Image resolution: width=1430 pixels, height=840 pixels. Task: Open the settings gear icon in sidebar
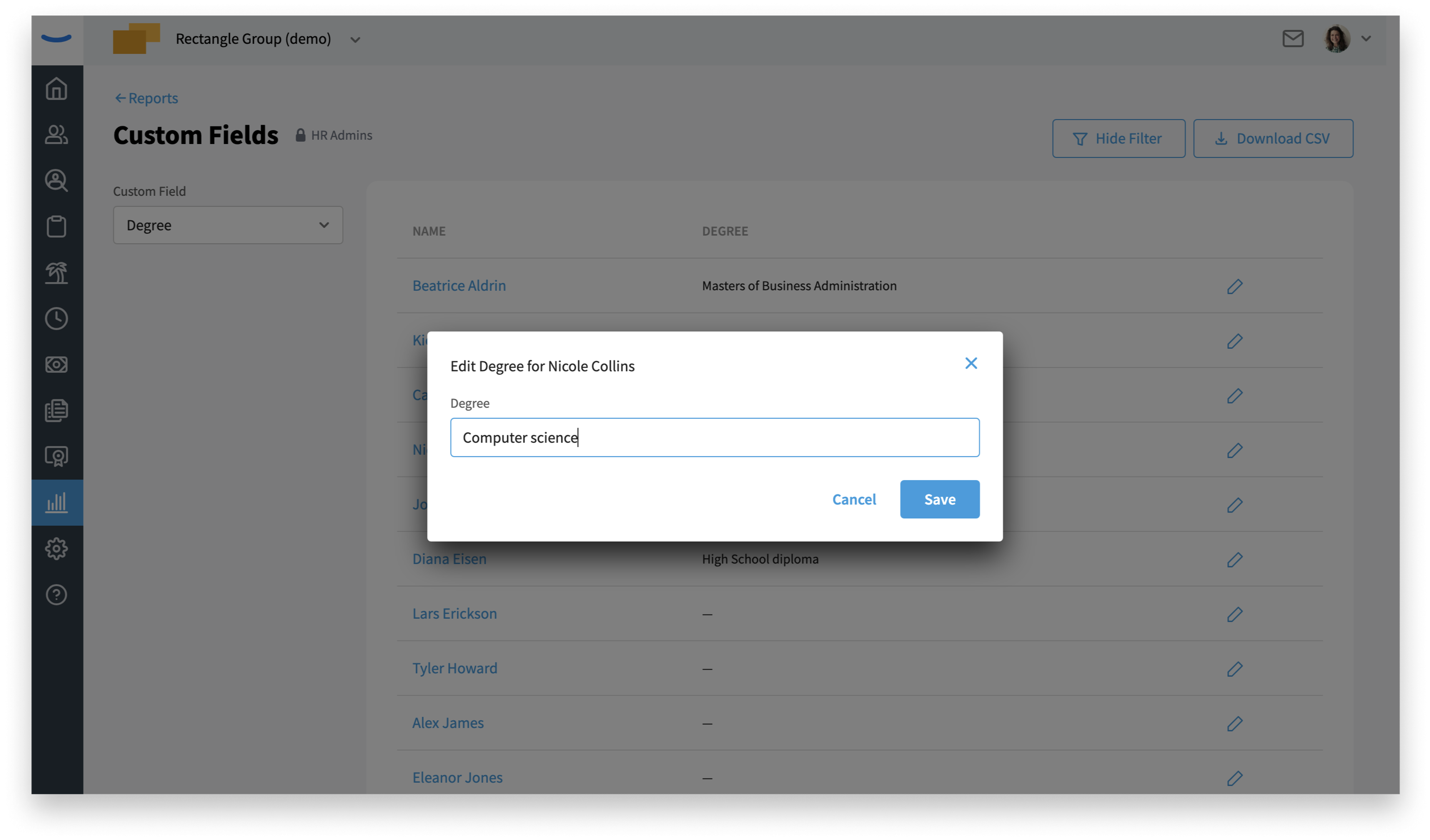point(56,549)
